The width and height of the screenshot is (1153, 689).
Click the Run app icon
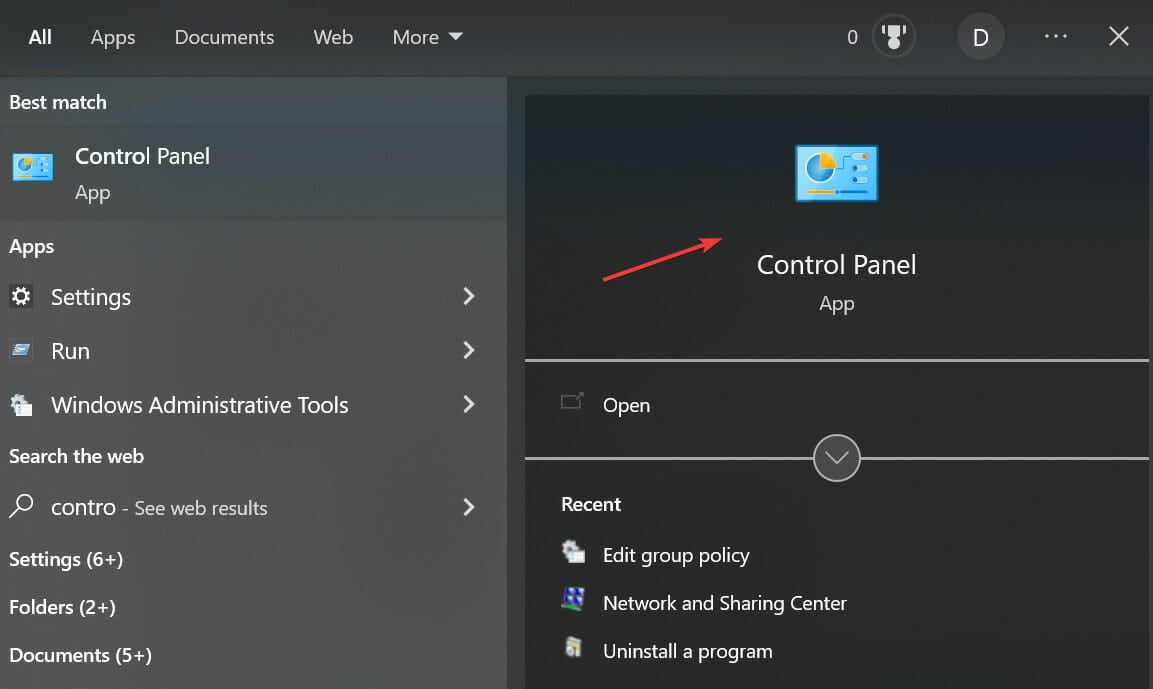(21, 350)
